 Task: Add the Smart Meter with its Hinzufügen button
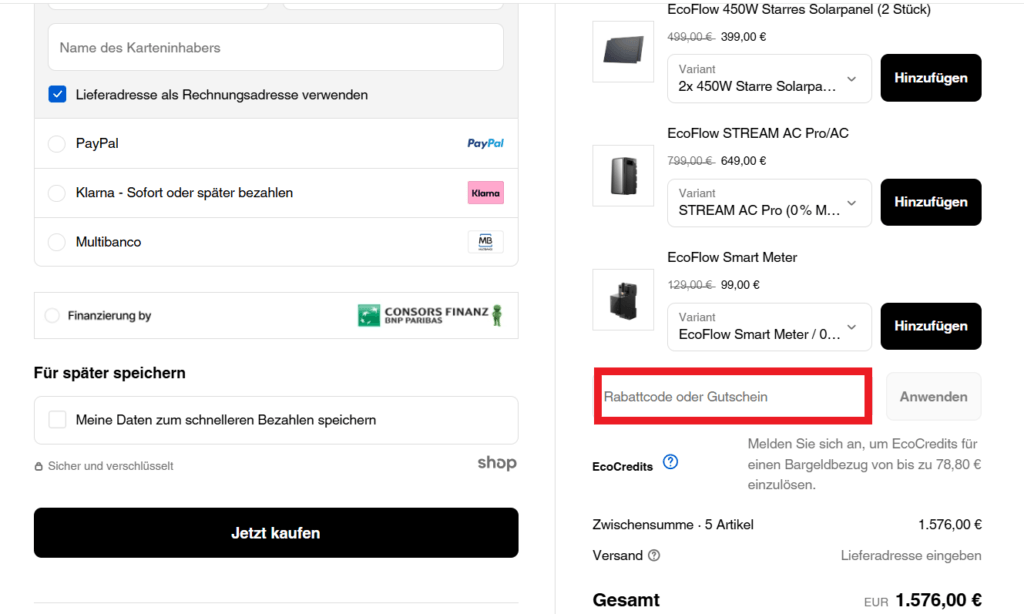pyautogui.click(x=931, y=326)
